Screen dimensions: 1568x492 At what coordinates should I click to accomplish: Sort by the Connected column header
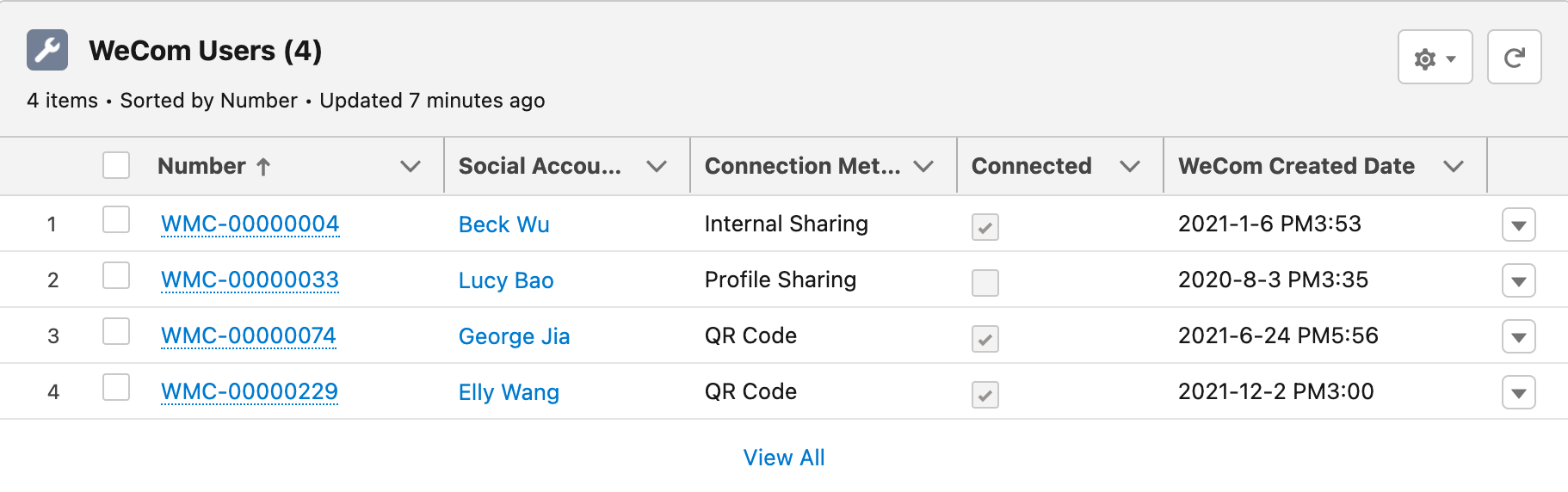pos(1031,166)
